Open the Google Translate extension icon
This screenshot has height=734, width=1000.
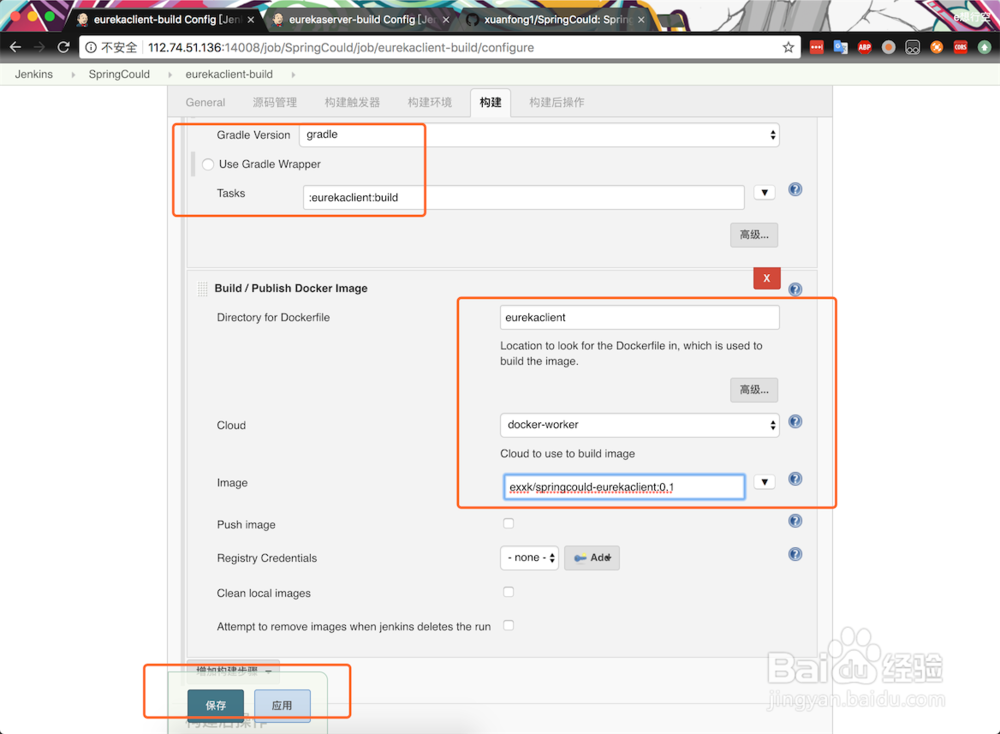(x=841, y=47)
